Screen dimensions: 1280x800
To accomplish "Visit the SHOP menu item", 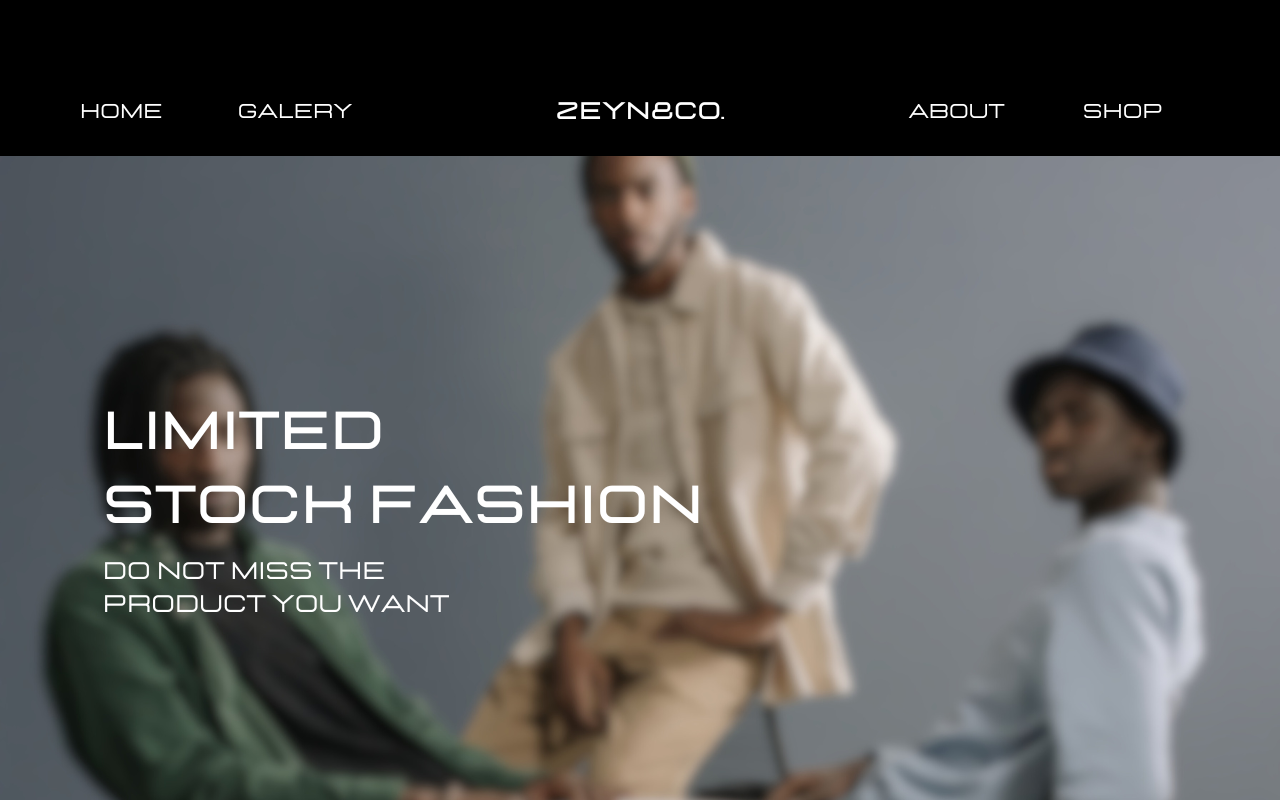I will [1122, 111].
